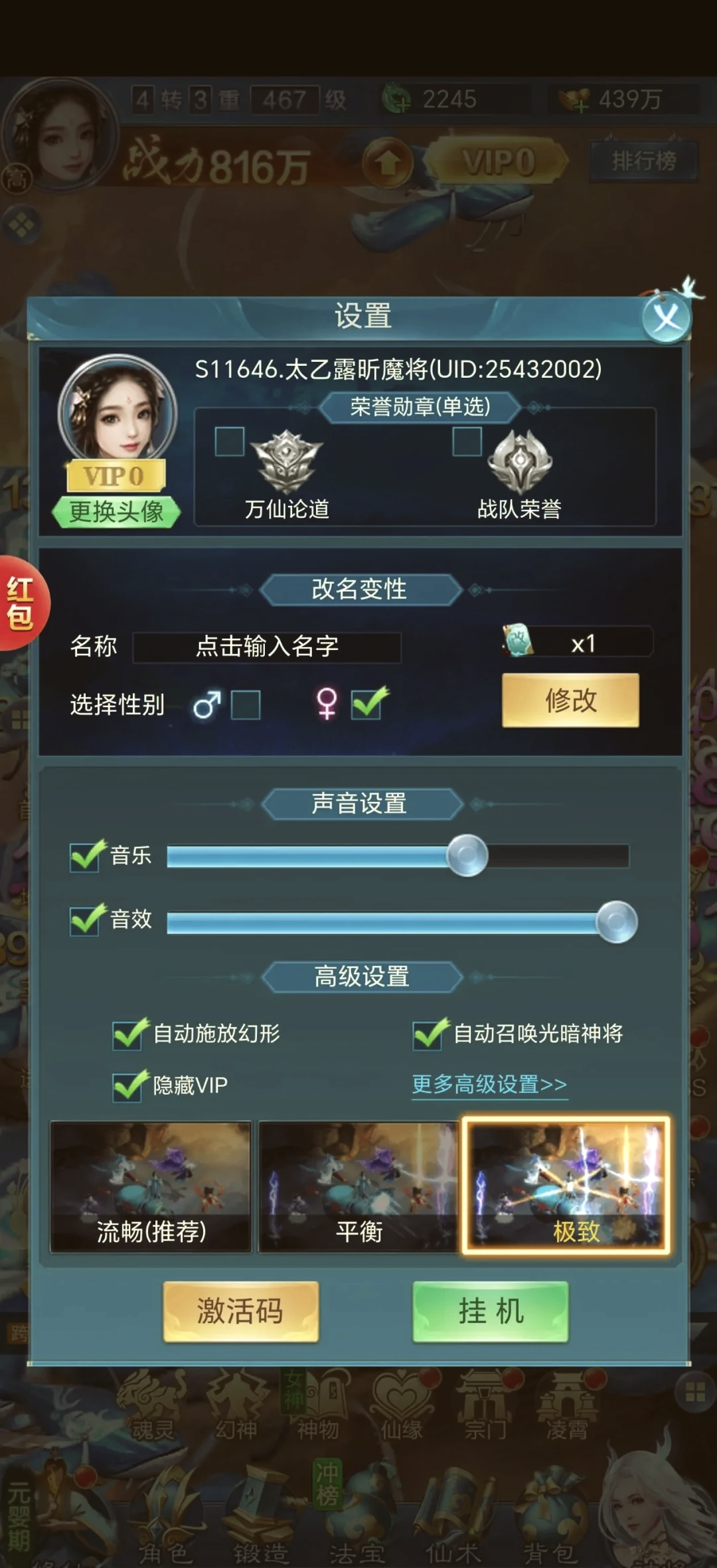The height and width of the screenshot is (1568, 717).
Task: Select the 万仙论道 medal icon
Action: click(286, 461)
